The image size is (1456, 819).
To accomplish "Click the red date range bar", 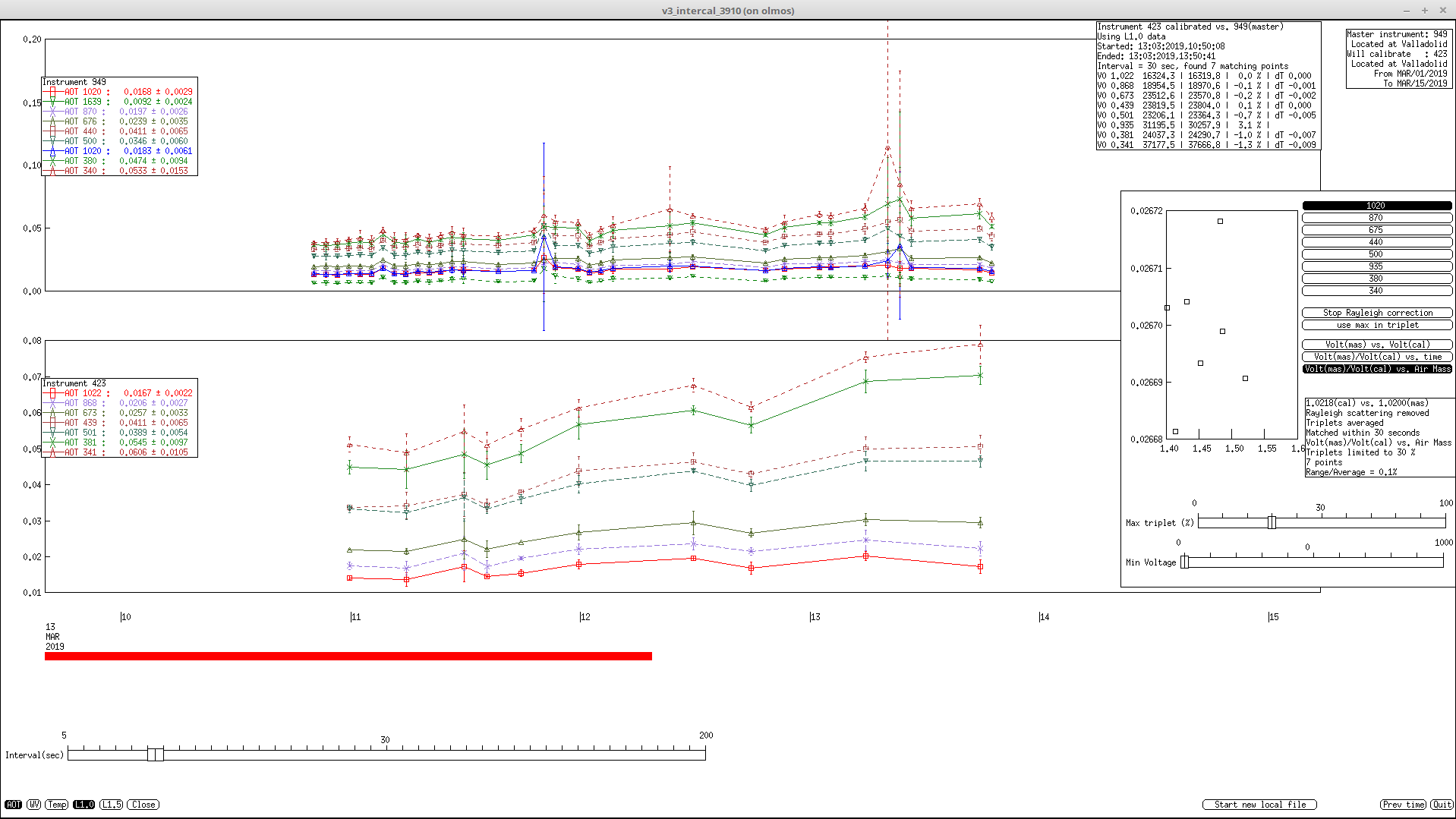I will 348,657.
